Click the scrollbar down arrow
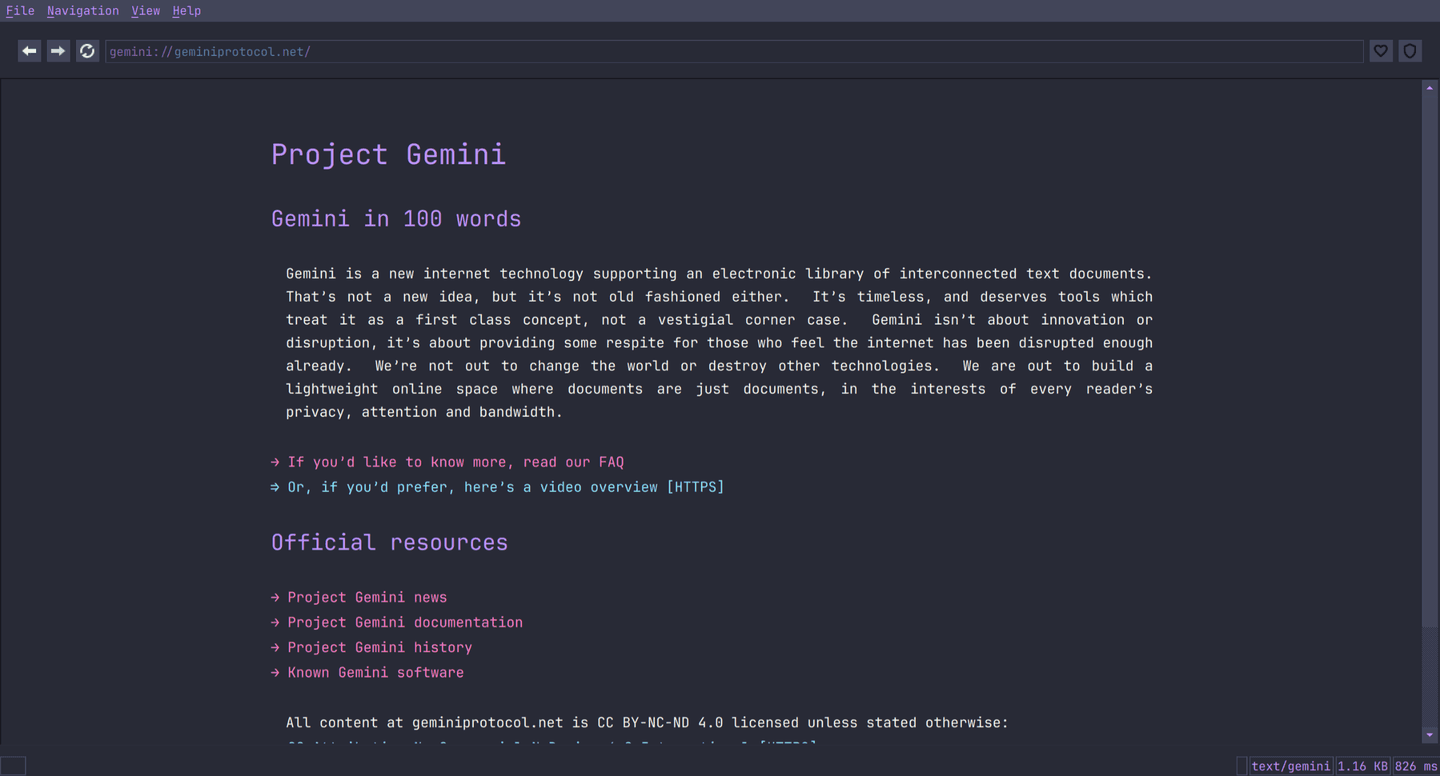 click(x=1429, y=735)
